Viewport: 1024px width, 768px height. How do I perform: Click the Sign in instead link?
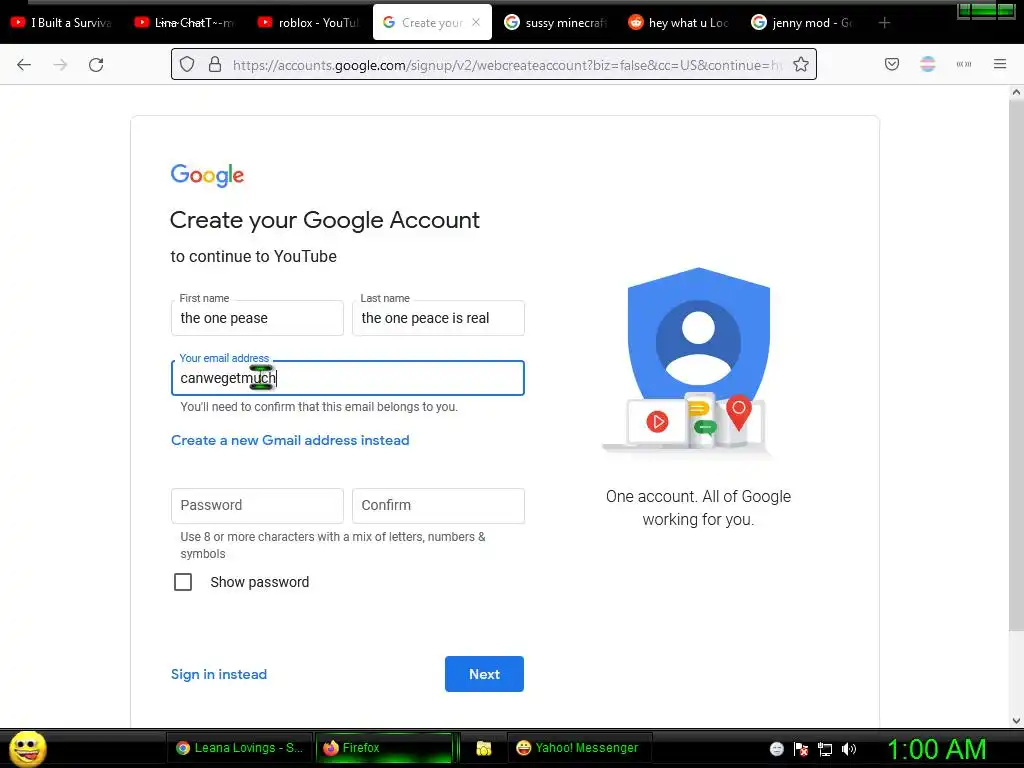tap(219, 674)
